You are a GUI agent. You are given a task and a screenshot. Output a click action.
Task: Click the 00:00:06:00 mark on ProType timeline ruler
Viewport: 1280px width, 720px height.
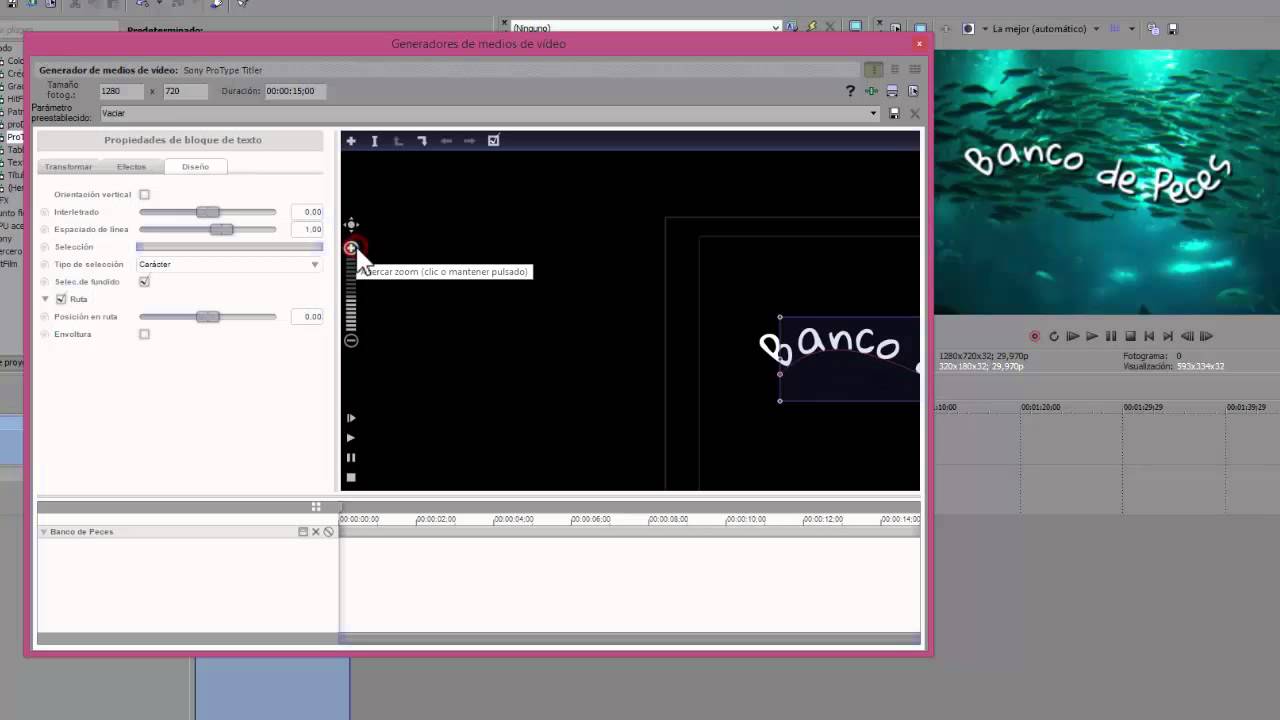pyautogui.click(x=590, y=520)
